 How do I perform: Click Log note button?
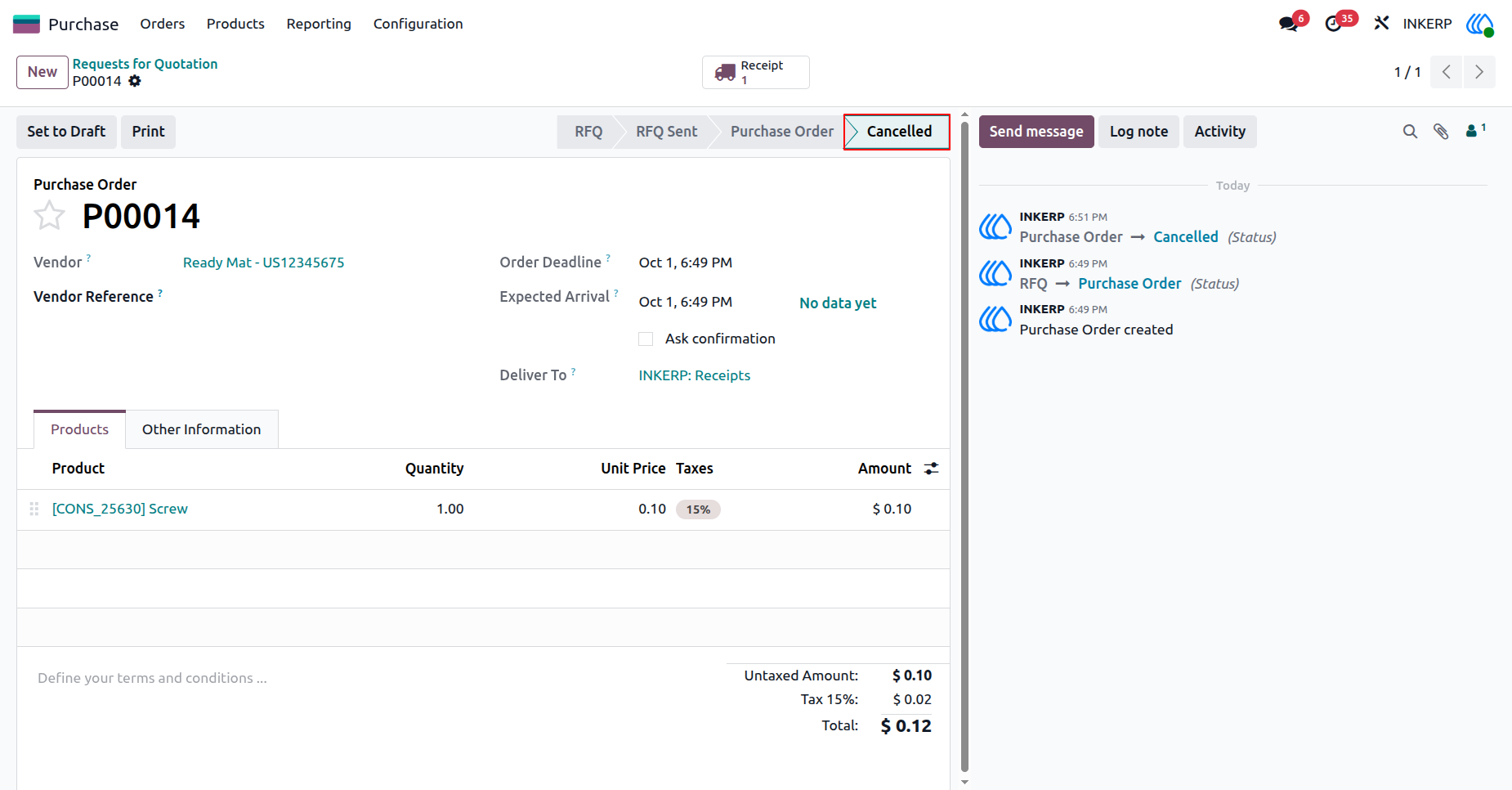click(x=1138, y=132)
